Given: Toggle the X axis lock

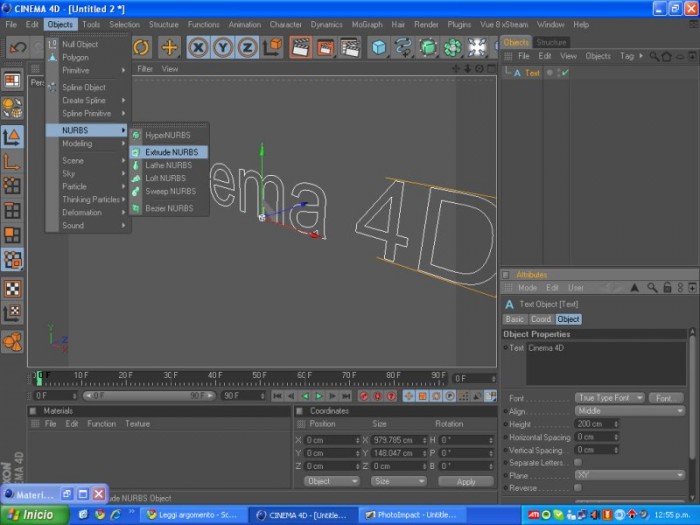Looking at the screenshot, I should [x=198, y=47].
